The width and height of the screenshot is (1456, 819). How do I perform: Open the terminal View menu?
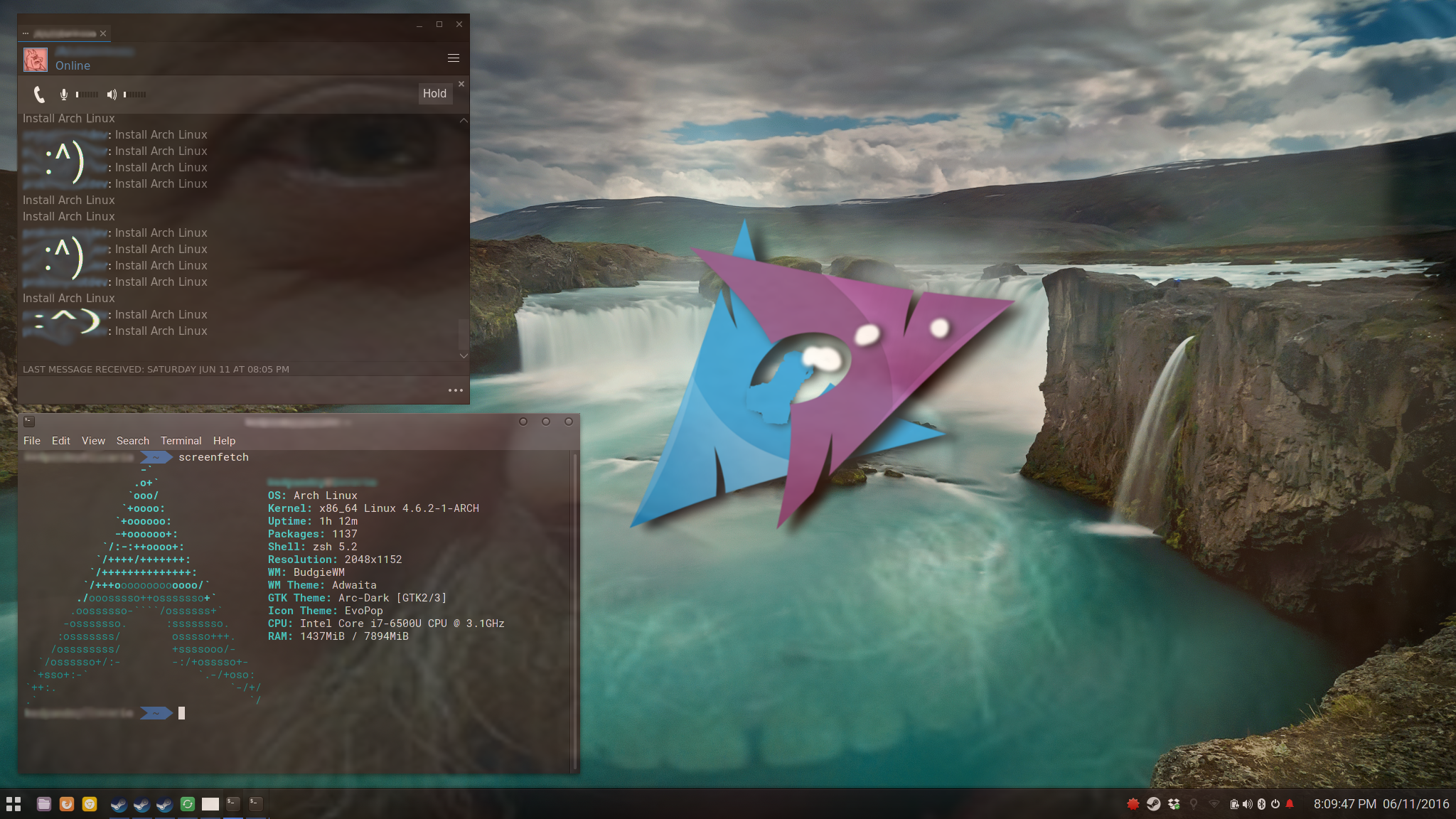click(93, 441)
